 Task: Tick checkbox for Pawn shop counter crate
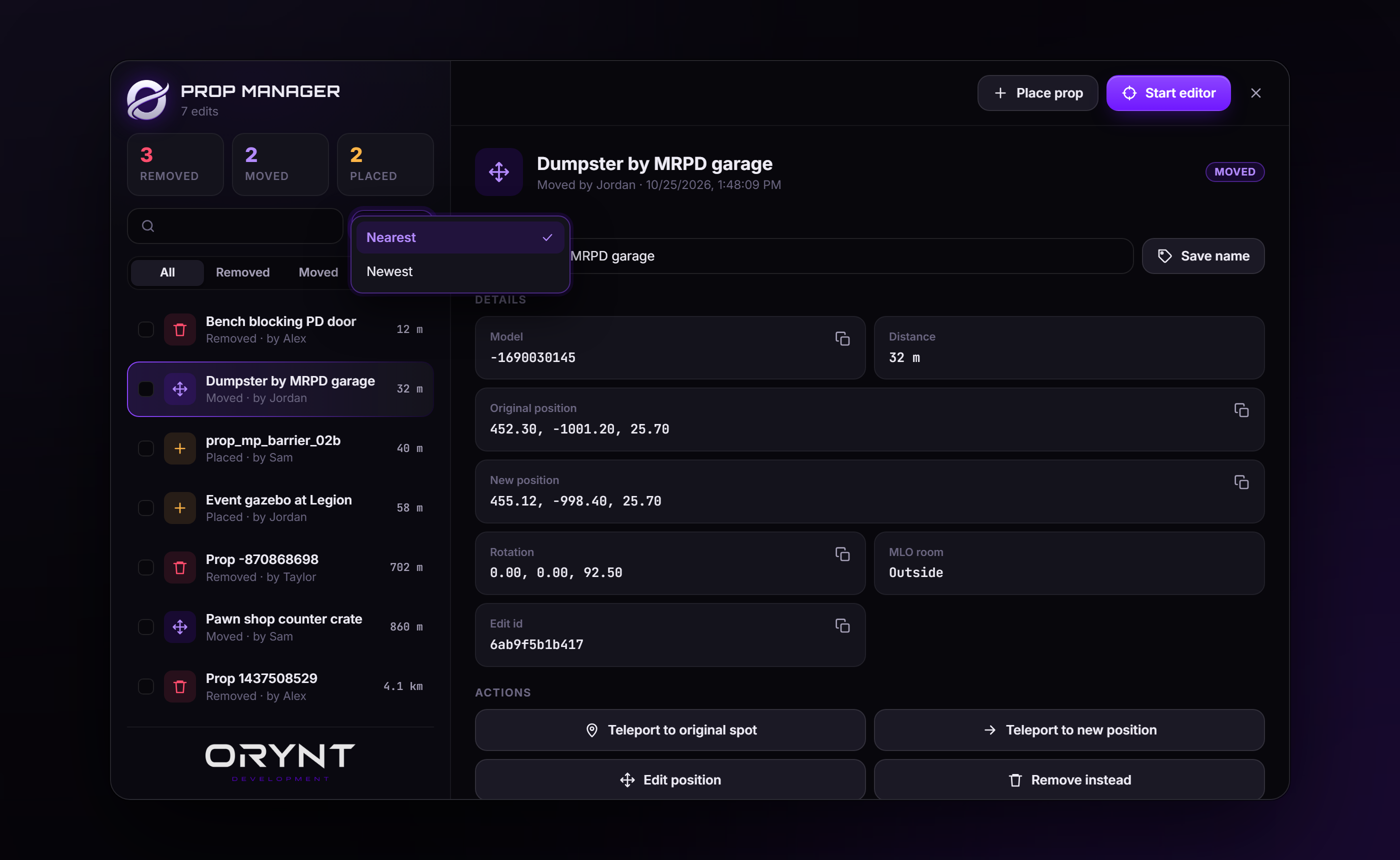(146, 627)
